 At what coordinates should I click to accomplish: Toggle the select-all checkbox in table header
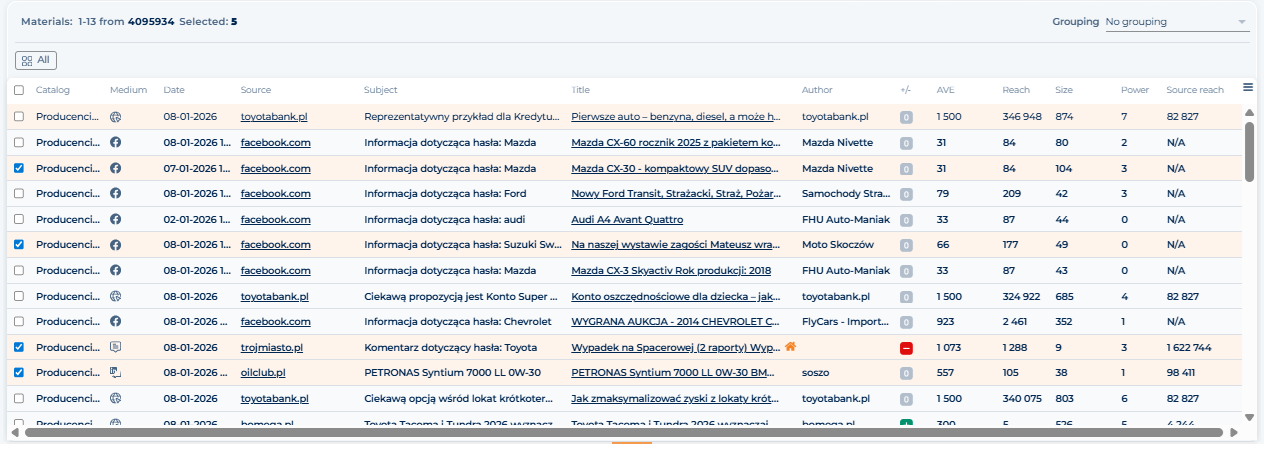[20, 90]
